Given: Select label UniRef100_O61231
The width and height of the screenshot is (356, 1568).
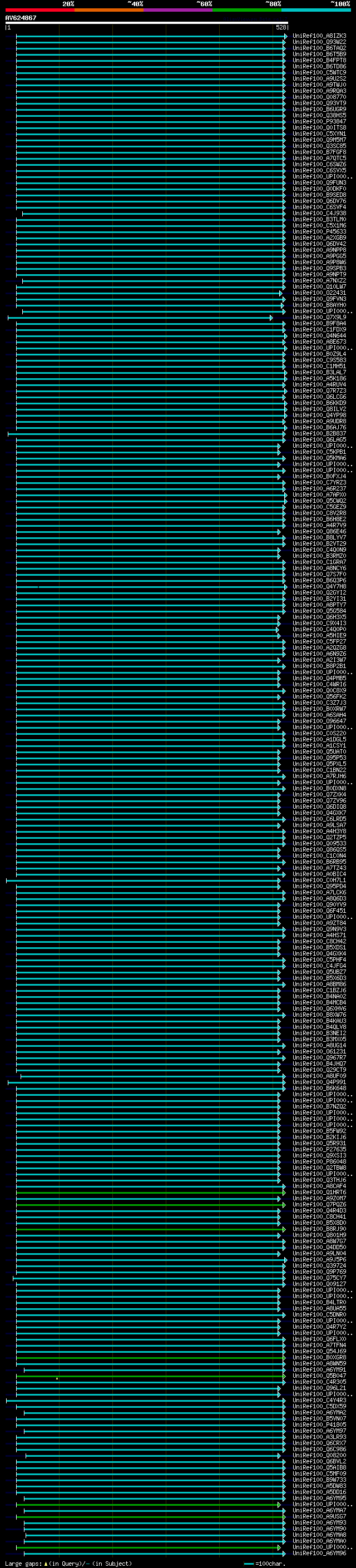Looking at the screenshot, I should [x=319, y=1051].
